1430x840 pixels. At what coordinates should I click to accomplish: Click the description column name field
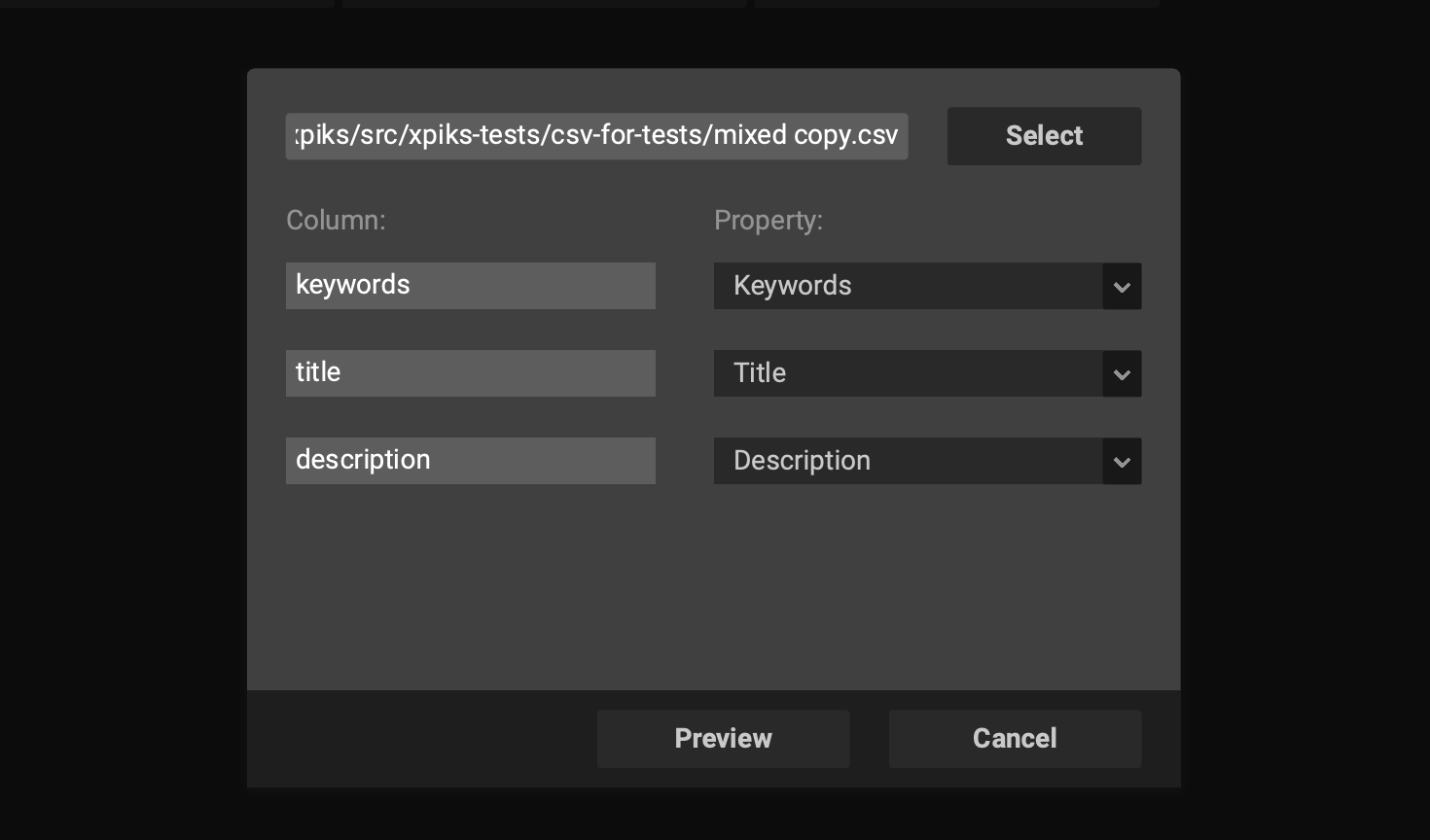tap(471, 460)
